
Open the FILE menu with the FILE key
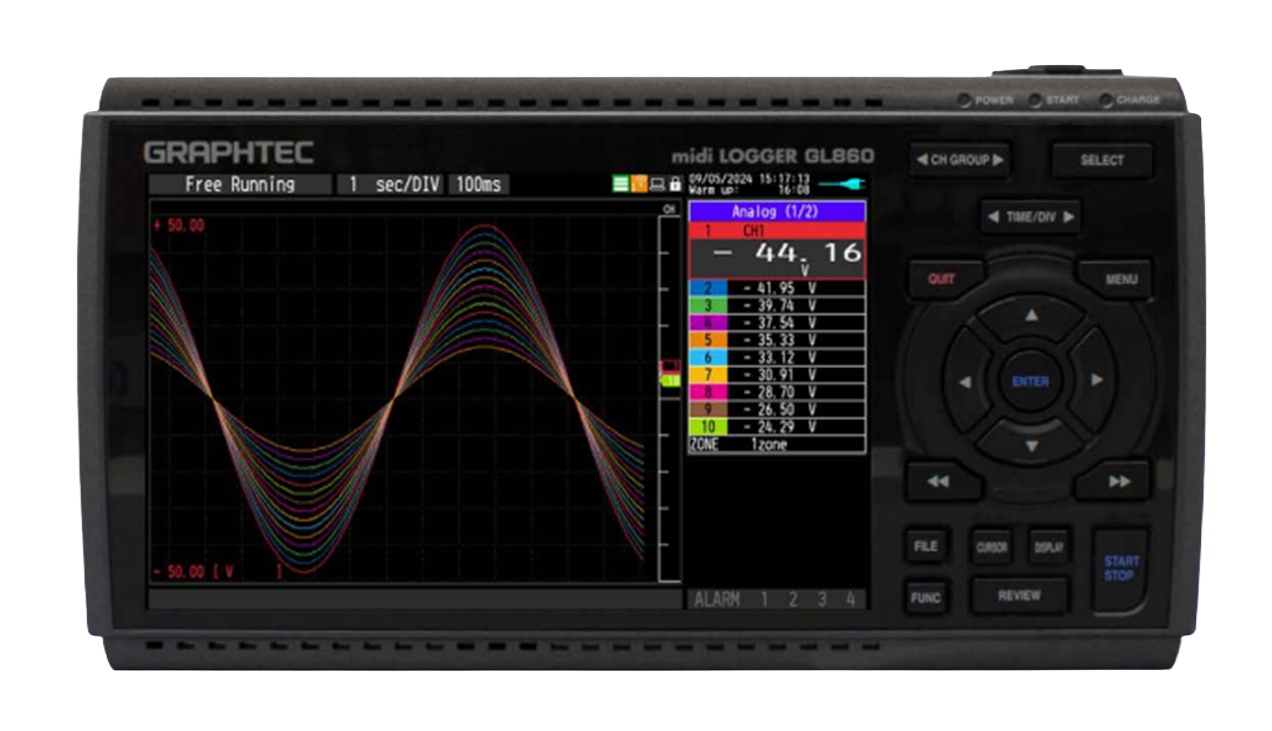tap(924, 546)
